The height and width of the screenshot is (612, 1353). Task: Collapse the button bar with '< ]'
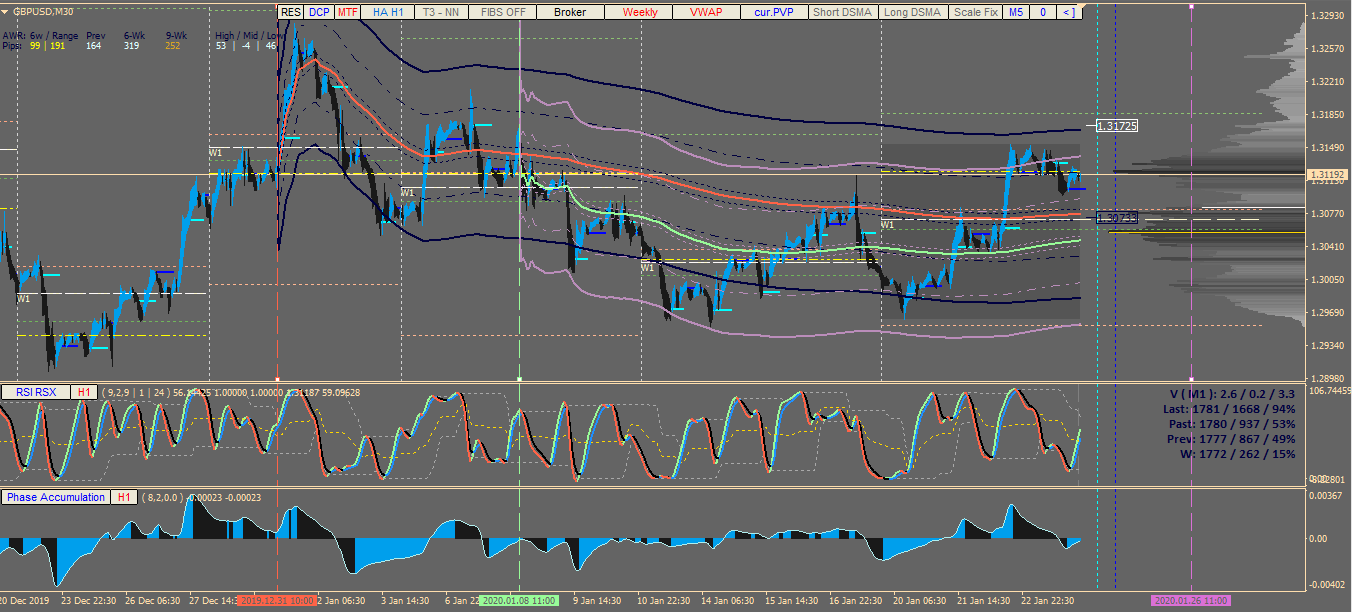pos(1068,12)
